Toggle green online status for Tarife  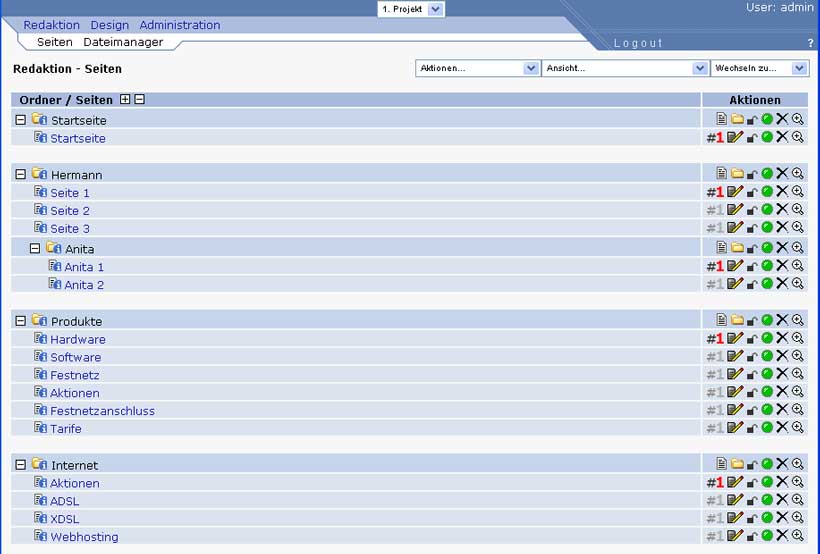(767, 427)
